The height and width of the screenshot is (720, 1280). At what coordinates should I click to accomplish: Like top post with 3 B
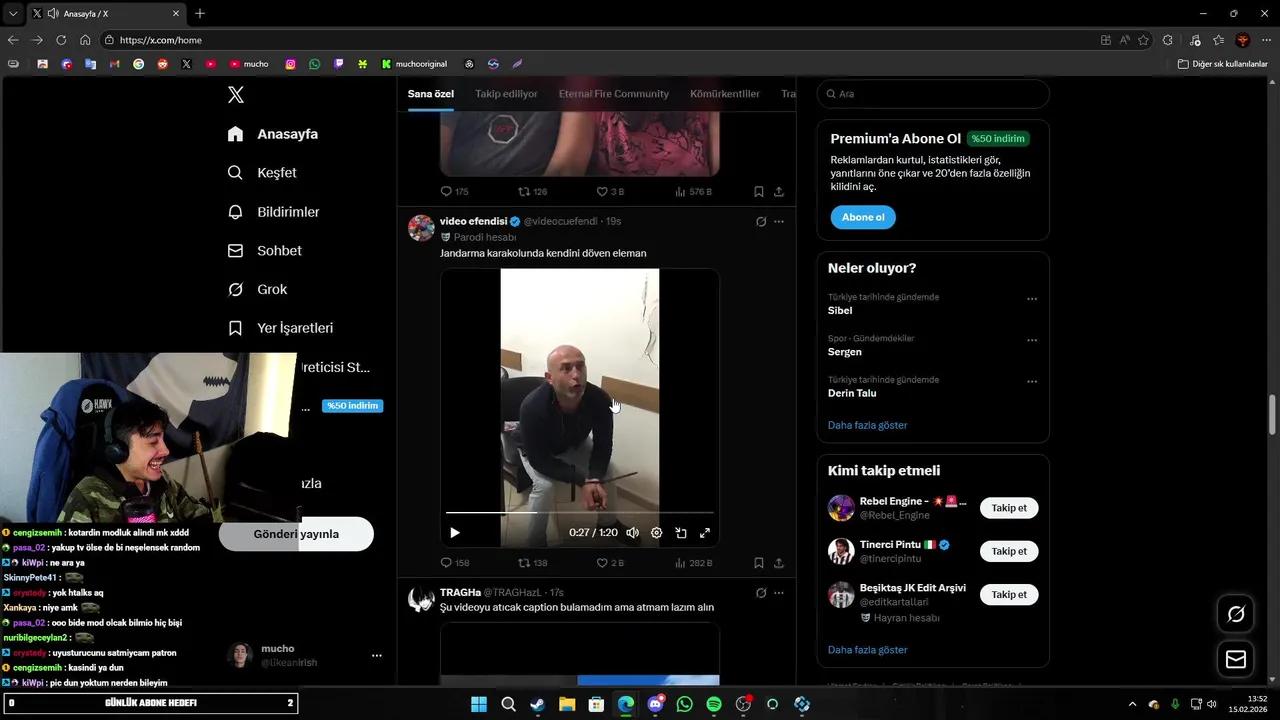(x=609, y=191)
